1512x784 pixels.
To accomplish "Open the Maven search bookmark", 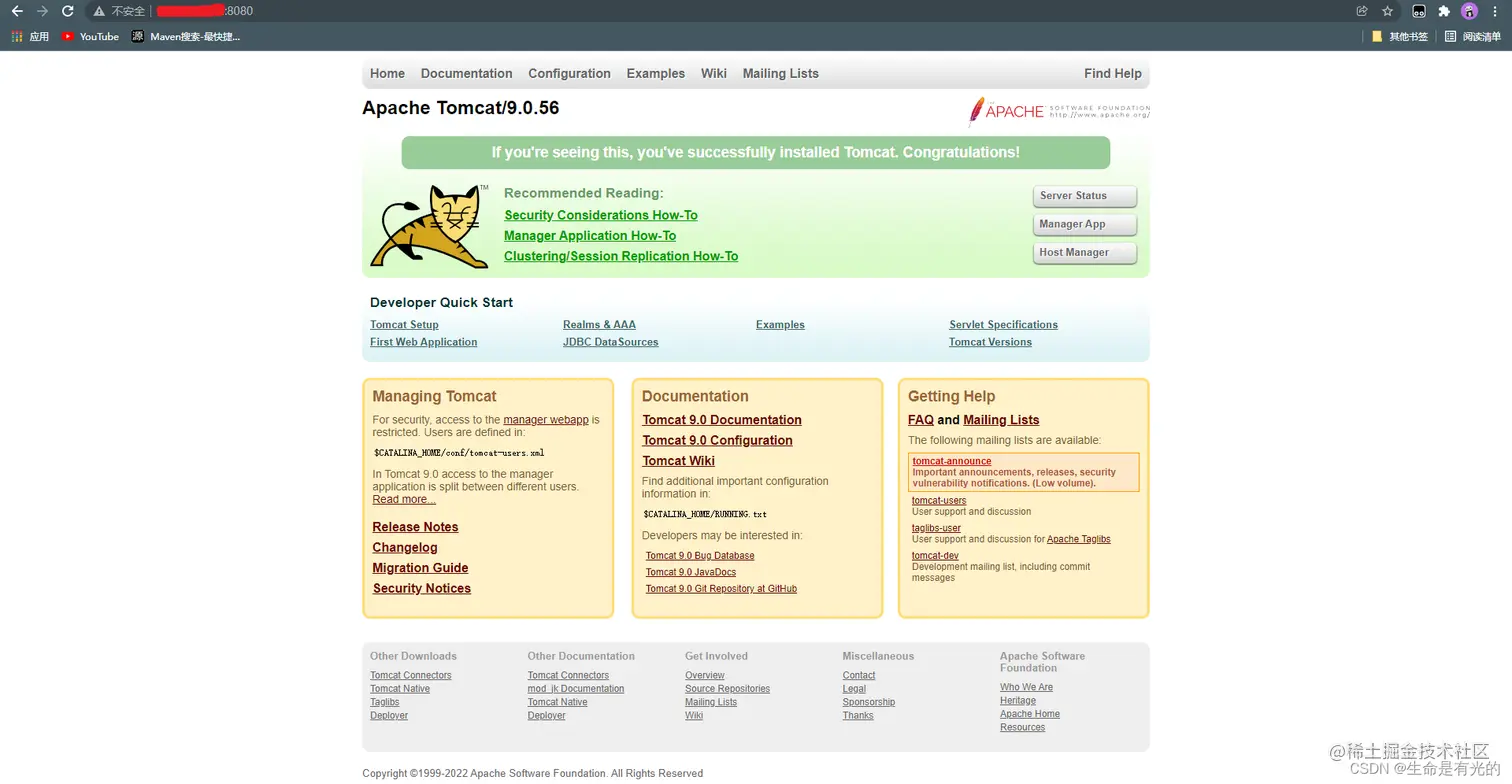I will 186,37.
